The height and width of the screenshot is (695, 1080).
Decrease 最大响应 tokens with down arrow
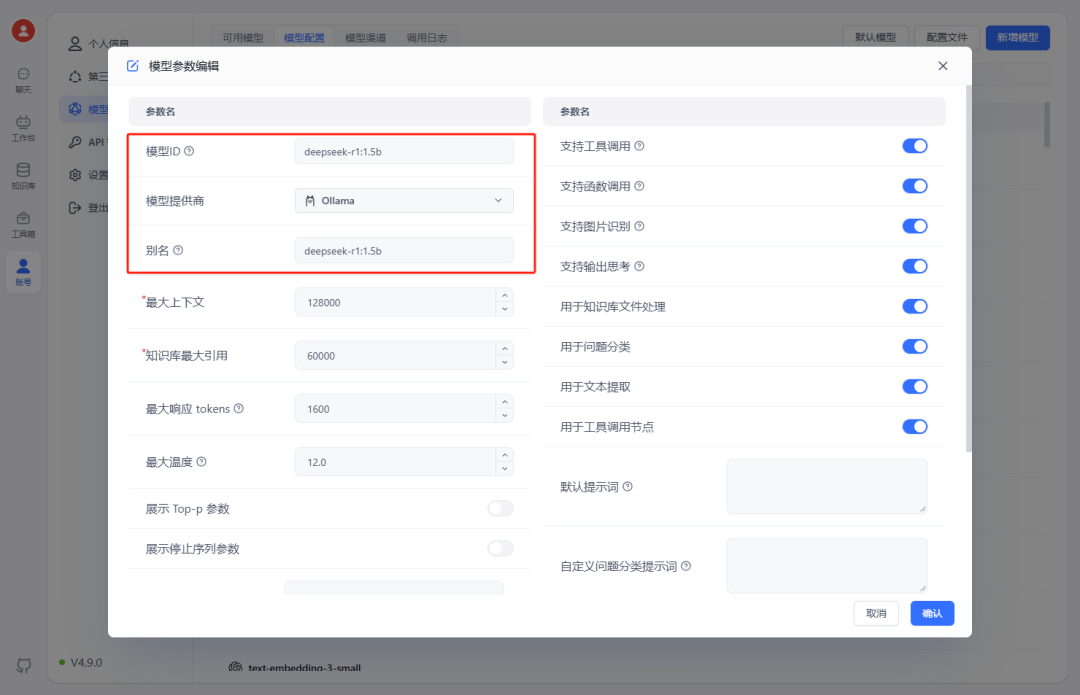[505, 415]
